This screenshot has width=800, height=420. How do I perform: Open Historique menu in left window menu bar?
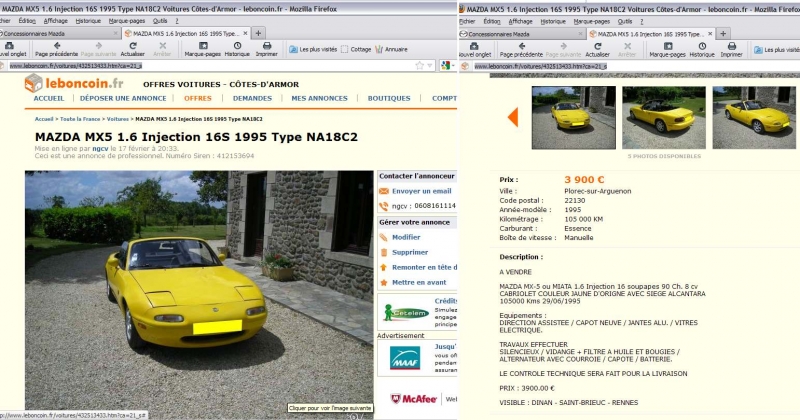pyautogui.click(x=88, y=21)
